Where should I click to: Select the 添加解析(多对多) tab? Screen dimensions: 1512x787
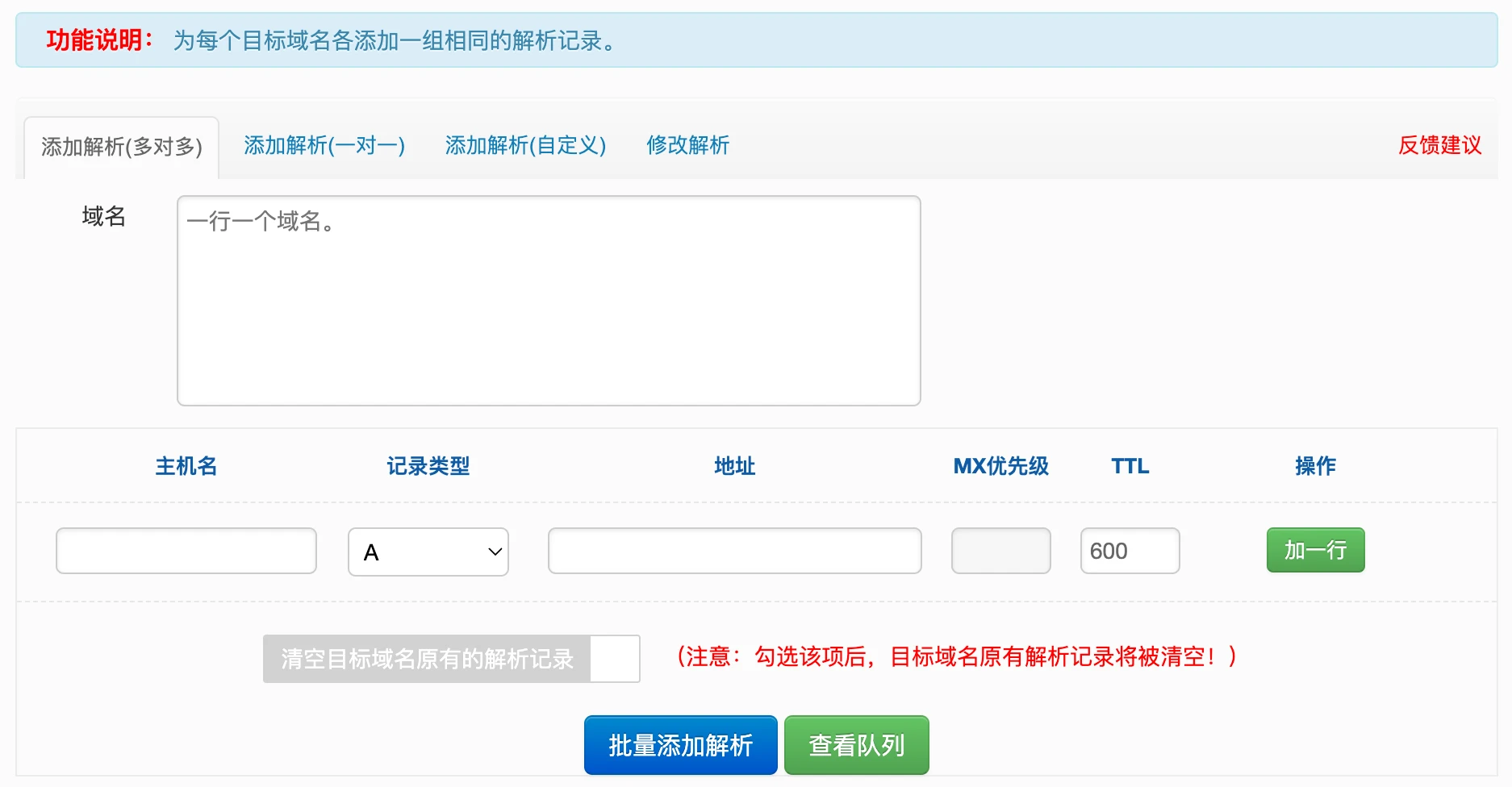coord(122,147)
